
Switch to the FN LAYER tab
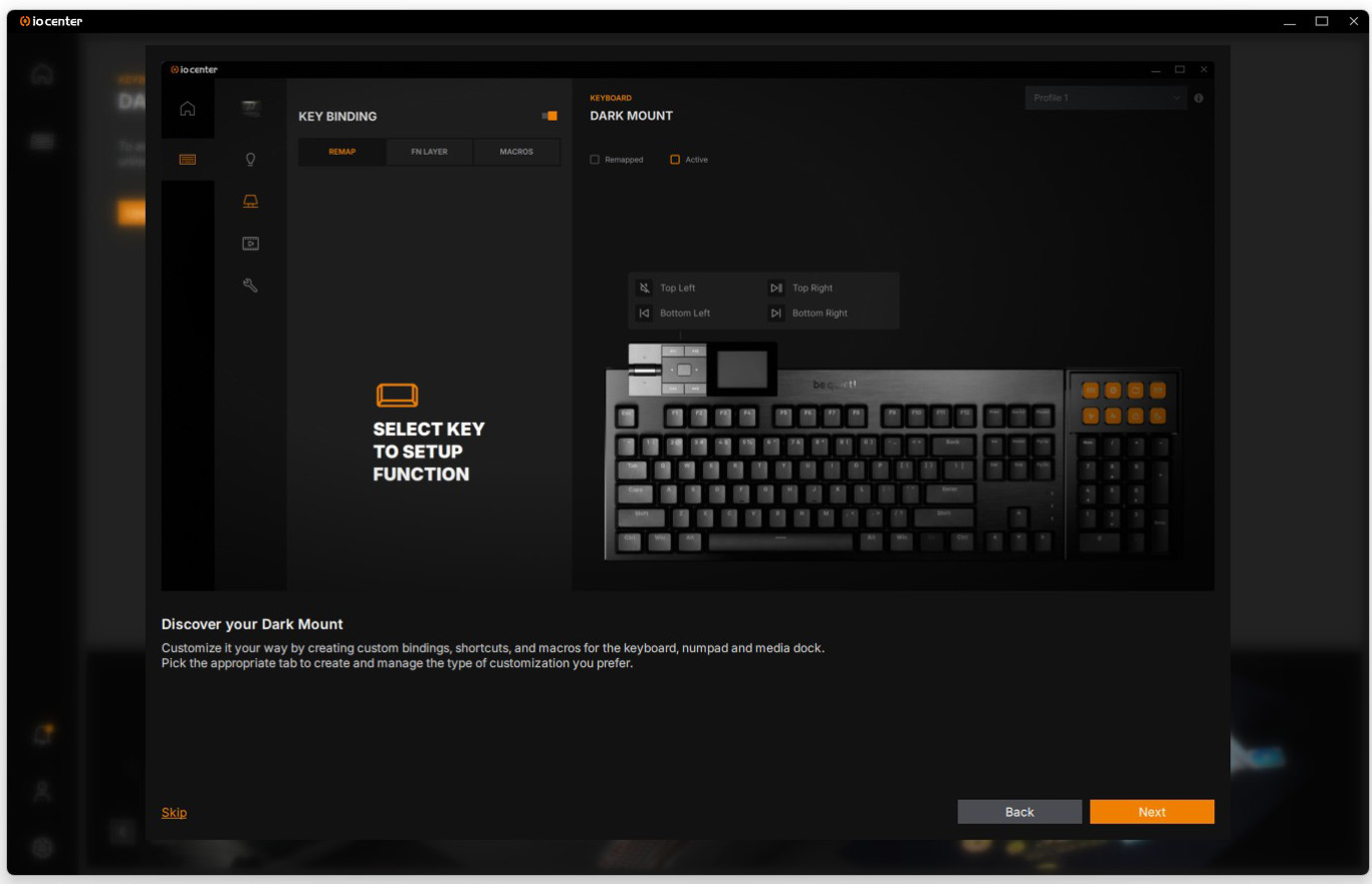(x=429, y=152)
